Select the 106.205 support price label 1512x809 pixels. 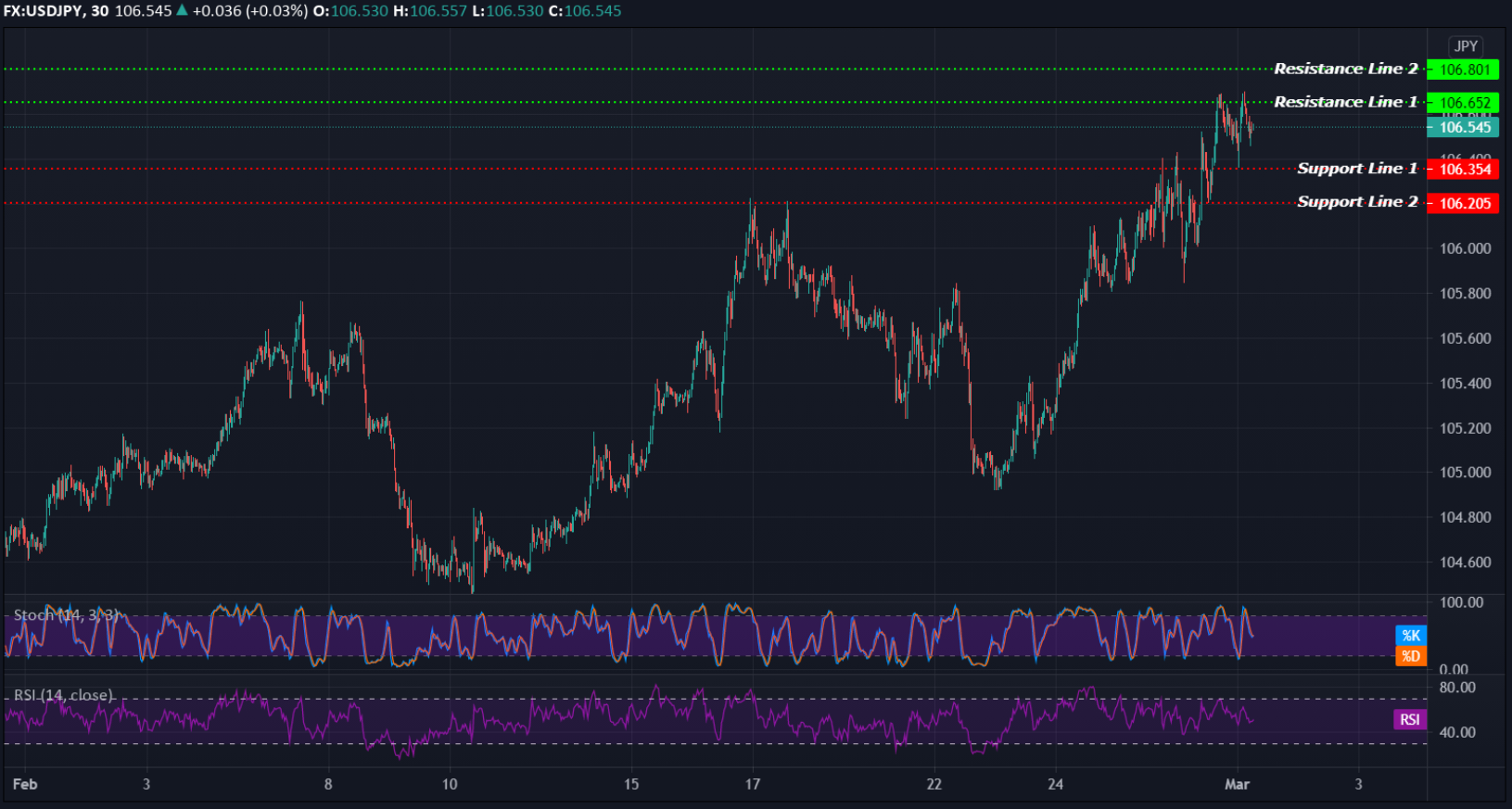pos(1463,203)
